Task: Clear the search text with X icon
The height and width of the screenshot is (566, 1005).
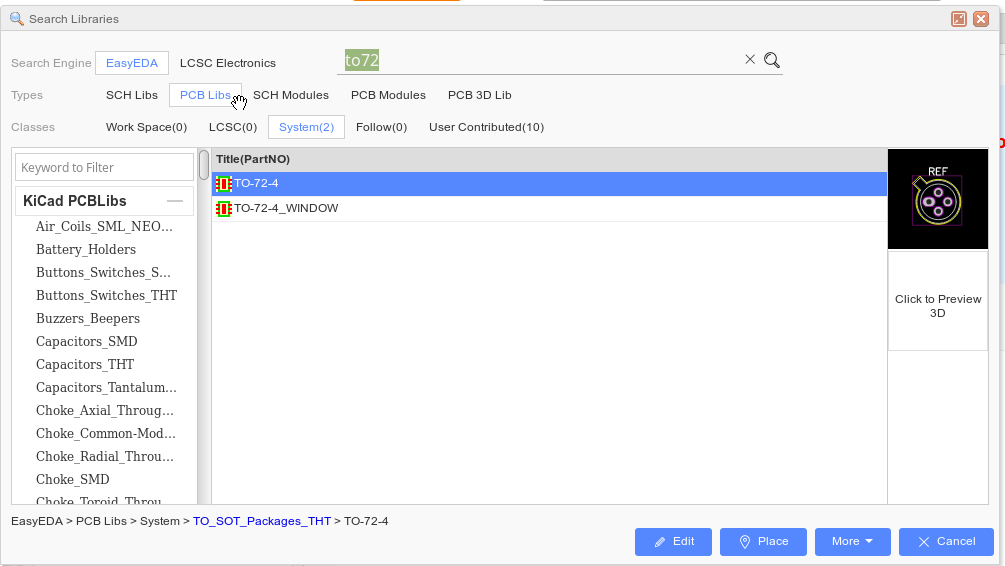Action: (750, 60)
